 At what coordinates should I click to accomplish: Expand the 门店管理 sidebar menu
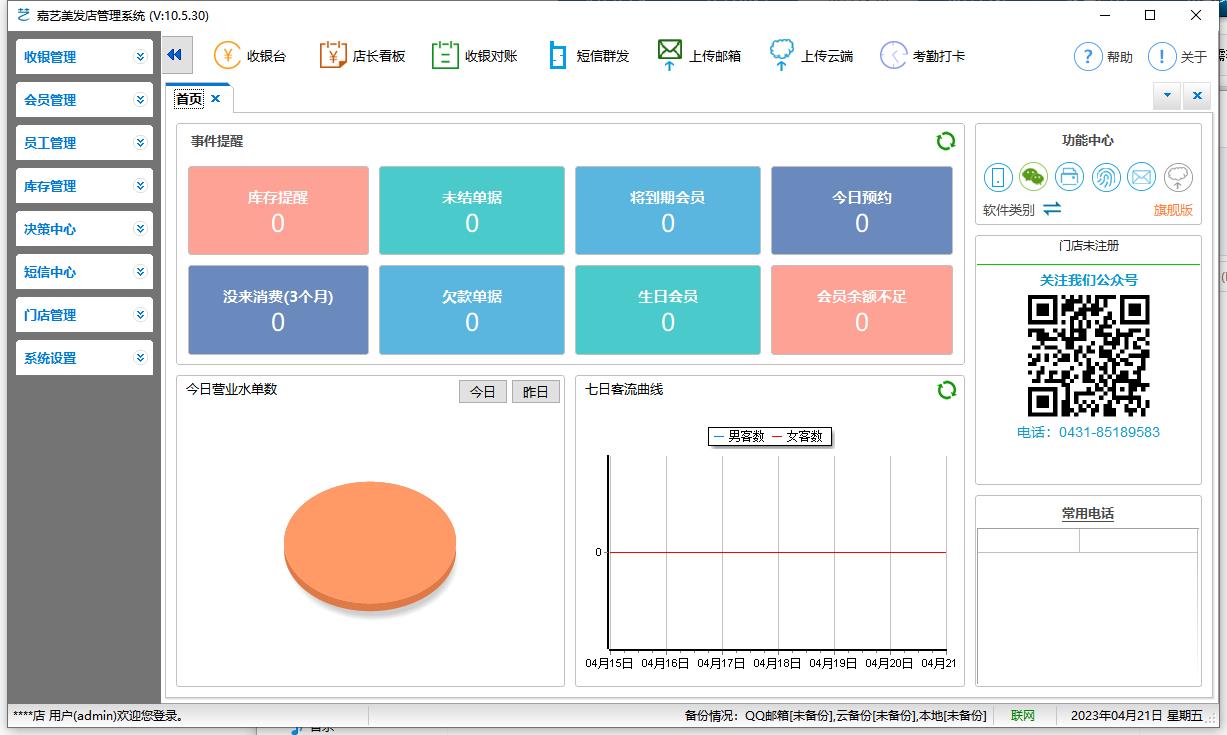click(x=84, y=315)
